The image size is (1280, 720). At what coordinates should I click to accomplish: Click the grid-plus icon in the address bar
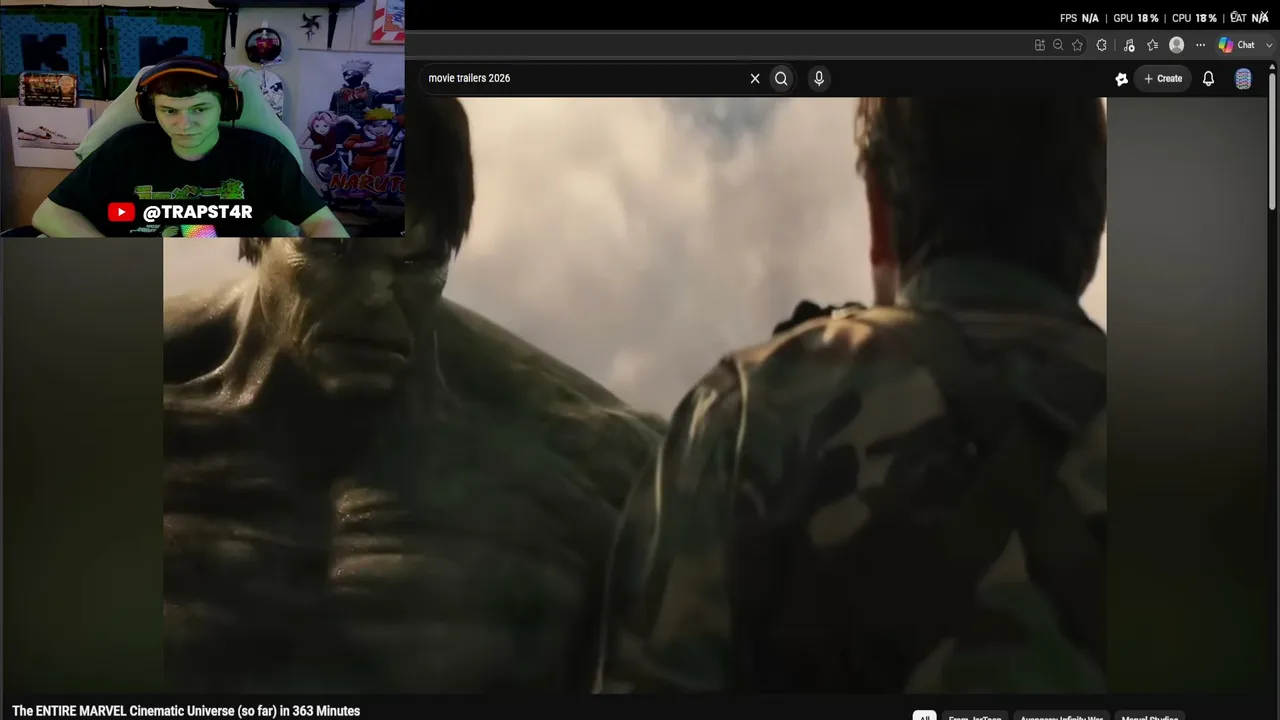[x=1040, y=45]
